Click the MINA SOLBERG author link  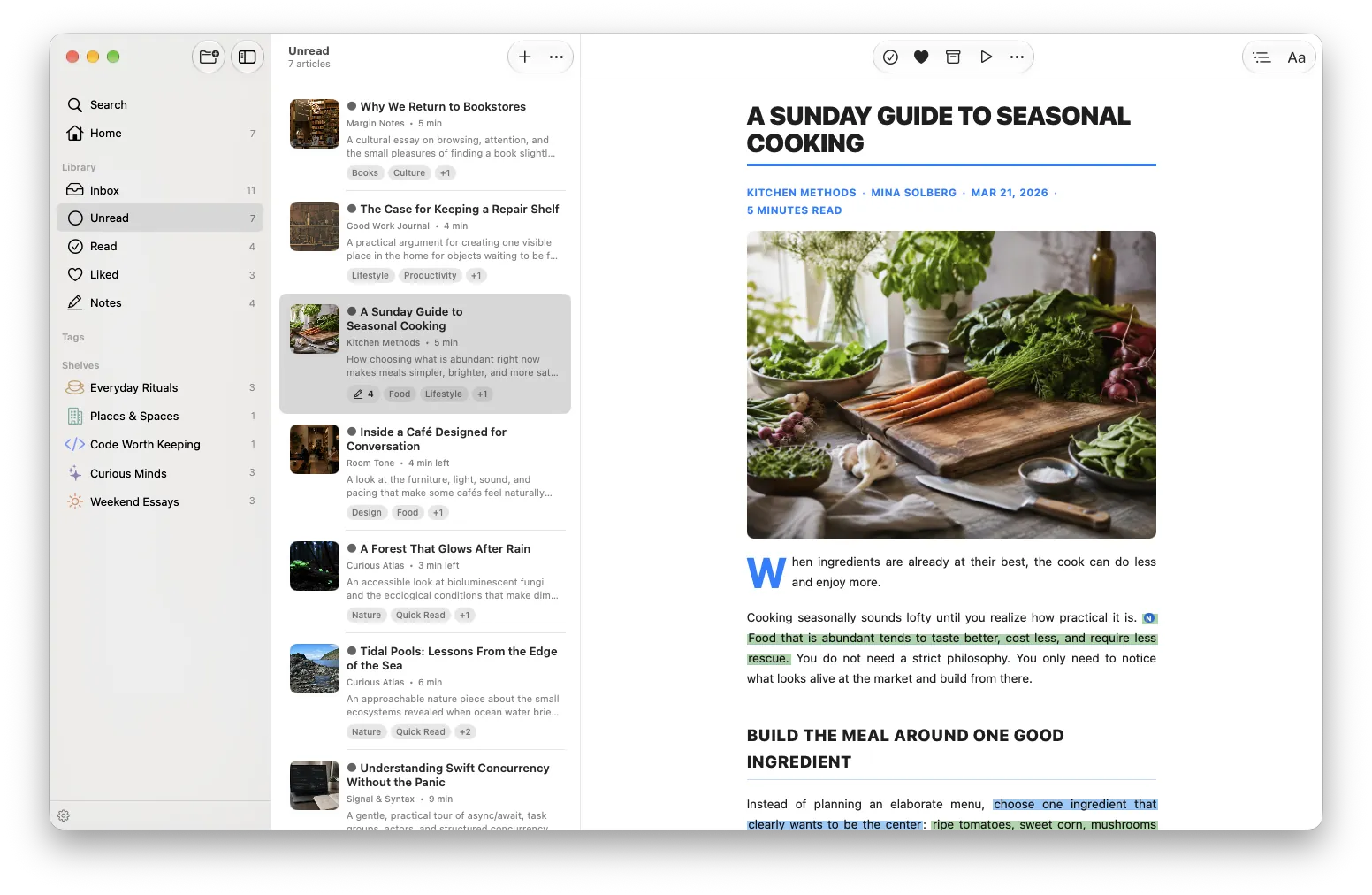click(x=913, y=193)
